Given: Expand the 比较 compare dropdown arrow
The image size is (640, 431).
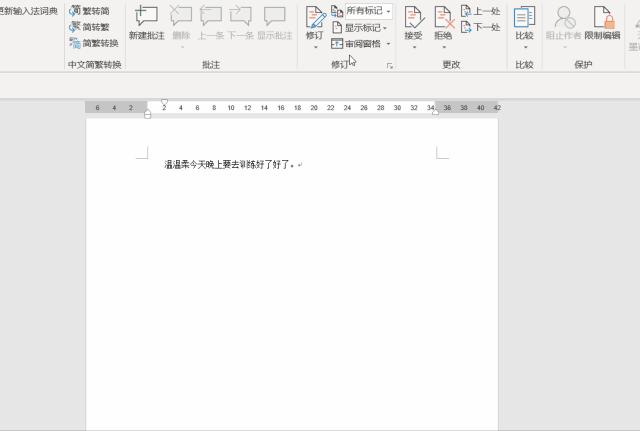Looking at the screenshot, I should tap(525, 47).
